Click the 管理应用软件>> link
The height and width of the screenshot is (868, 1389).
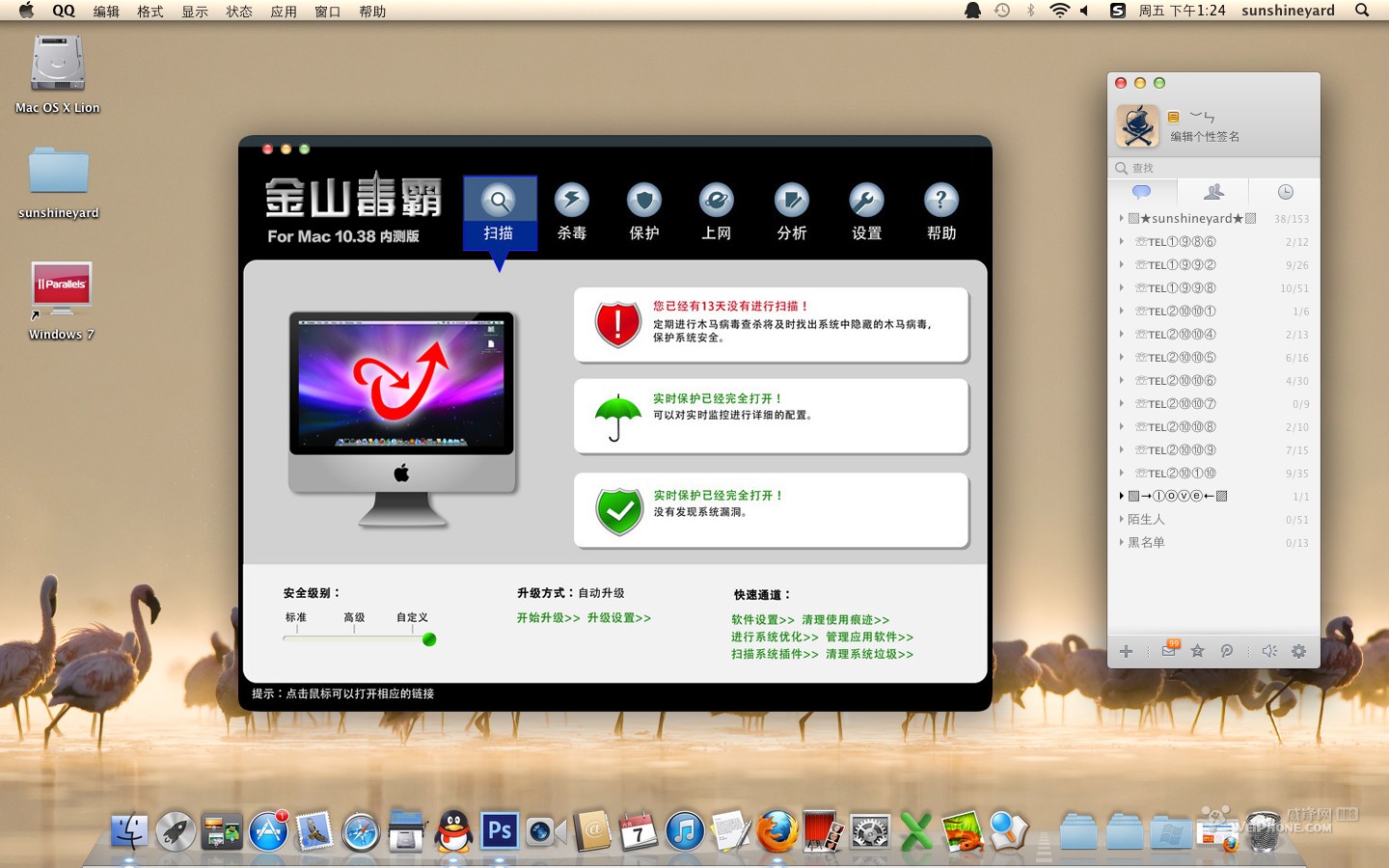tap(869, 637)
